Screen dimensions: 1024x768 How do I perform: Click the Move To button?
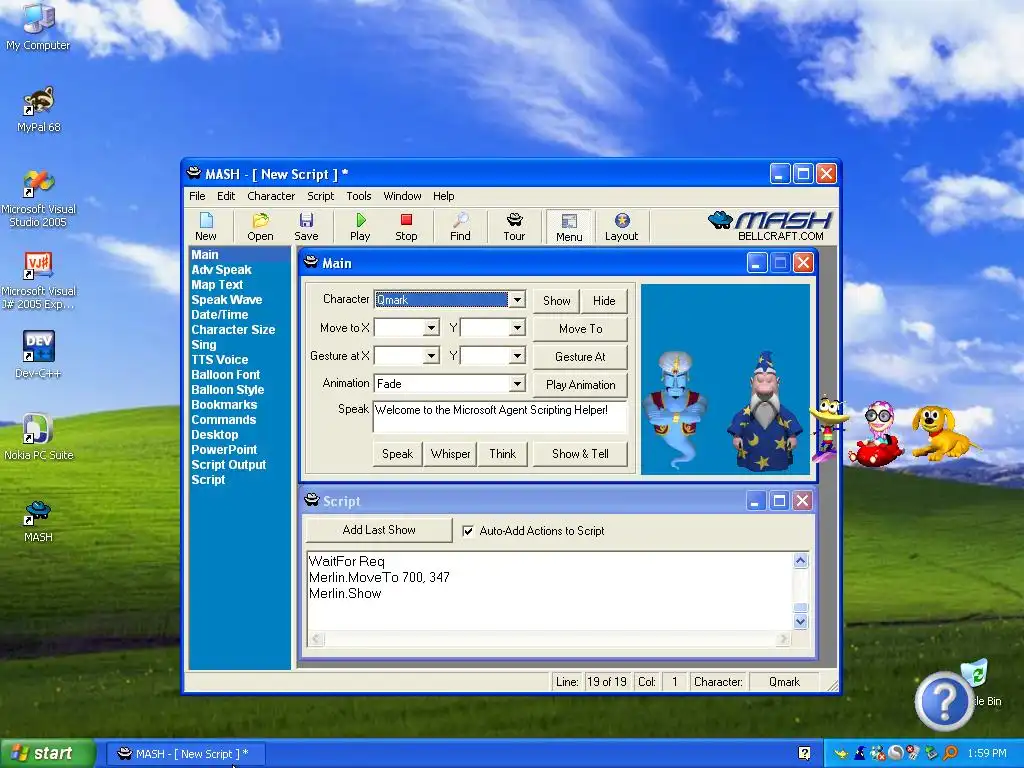pyautogui.click(x=581, y=328)
